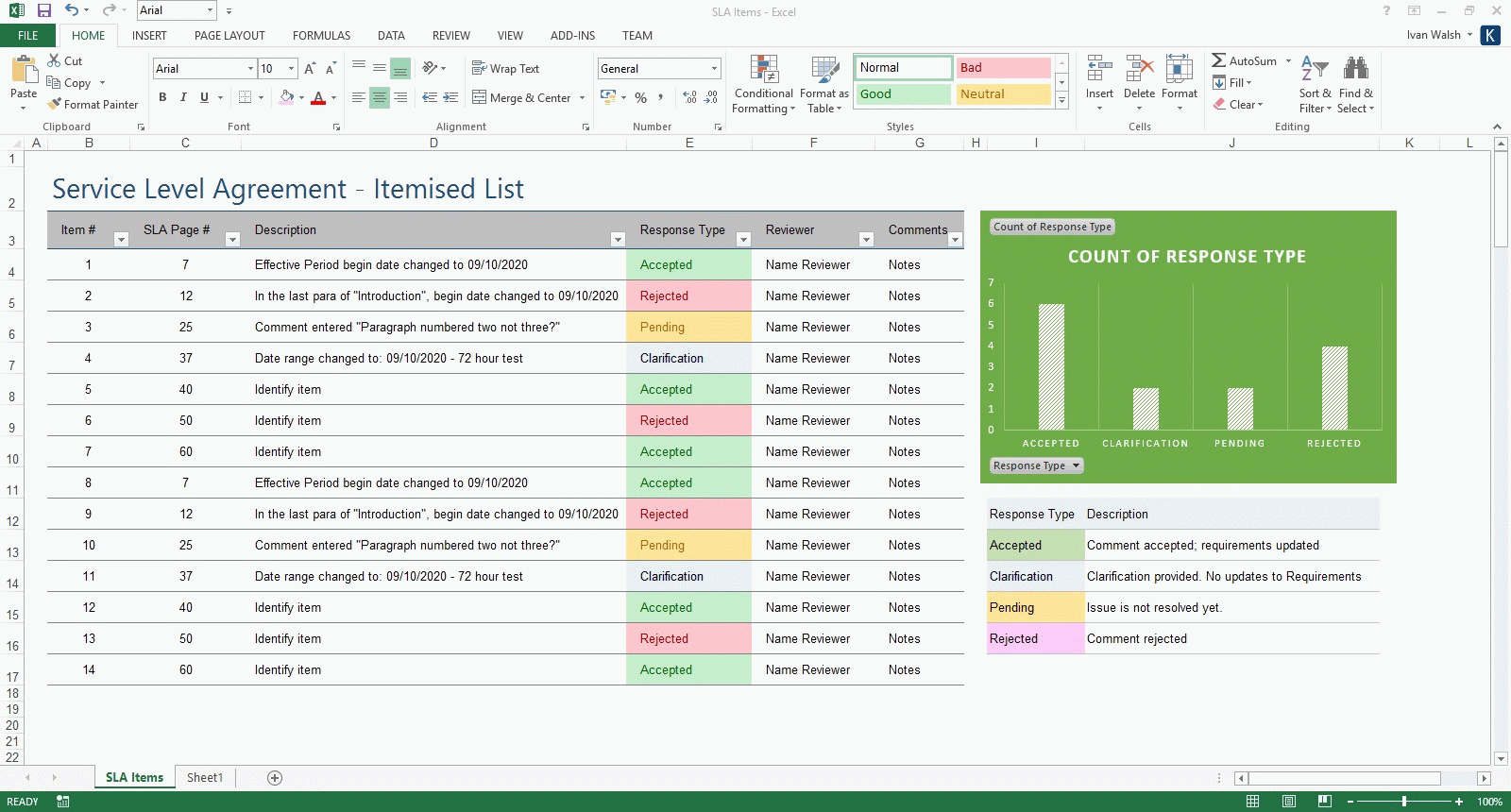Click the Save icon in quick access toolbar
This screenshot has width=1511, height=812.
click(43, 11)
